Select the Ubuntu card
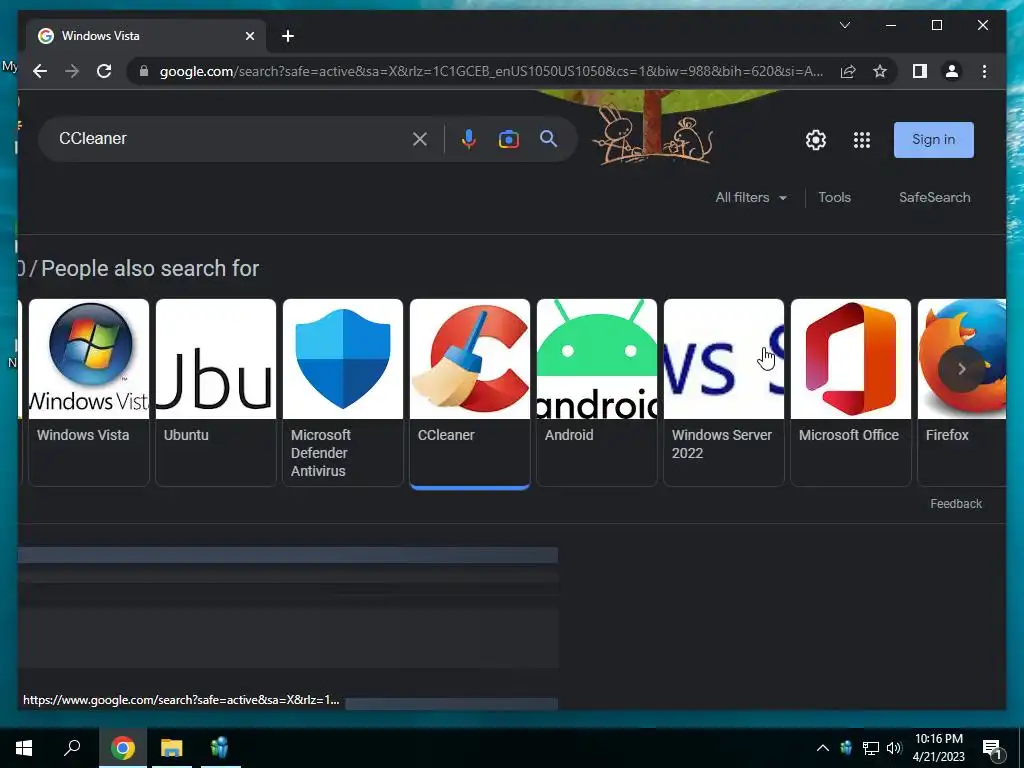 (216, 392)
